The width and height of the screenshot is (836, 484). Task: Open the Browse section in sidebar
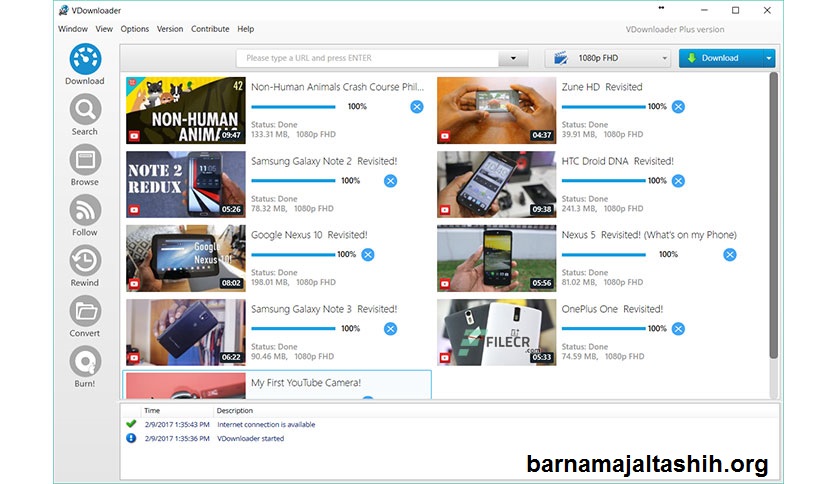(x=85, y=165)
